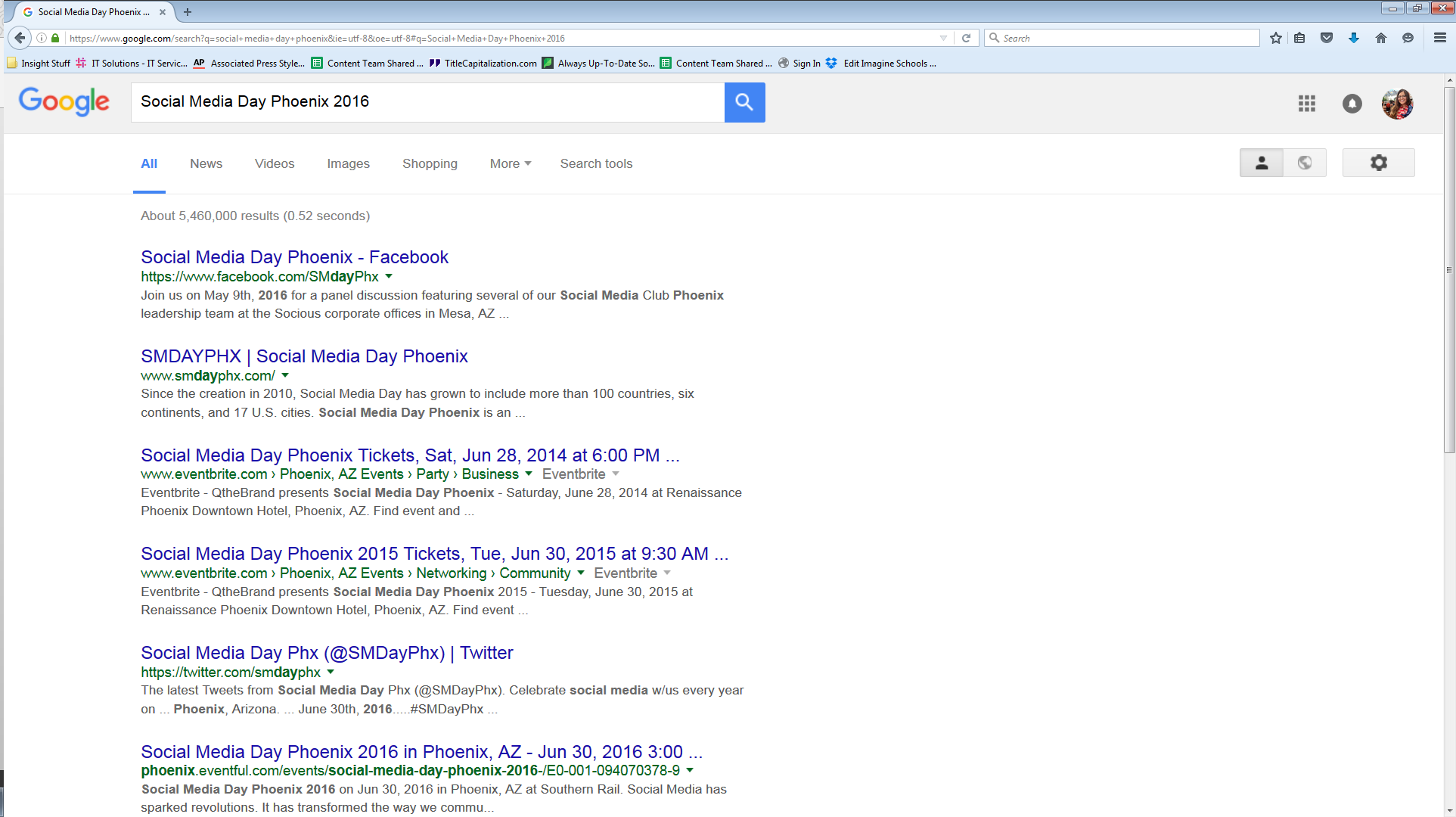The image size is (1456, 817).
Task: Open dropdown arrow next to twitter.com/smdayphx
Action: 331,672
